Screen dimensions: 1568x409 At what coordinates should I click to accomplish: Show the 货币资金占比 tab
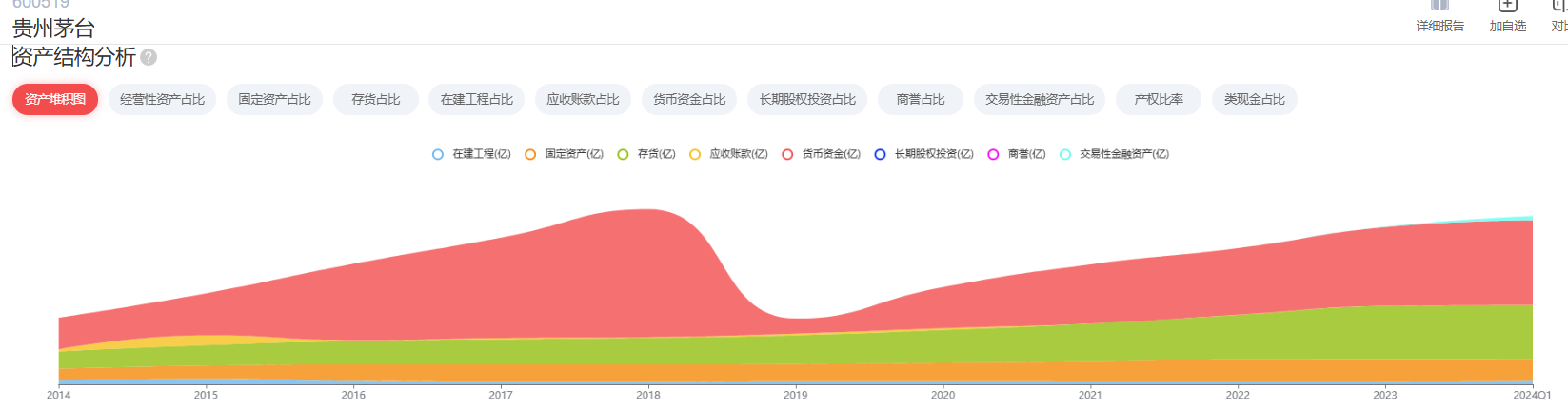tap(689, 99)
